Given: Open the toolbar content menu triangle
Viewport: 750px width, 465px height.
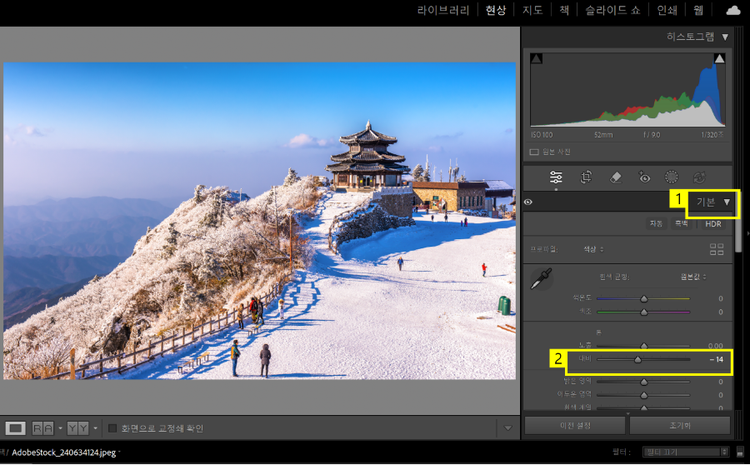Looking at the screenshot, I should [x=508, y=428].
